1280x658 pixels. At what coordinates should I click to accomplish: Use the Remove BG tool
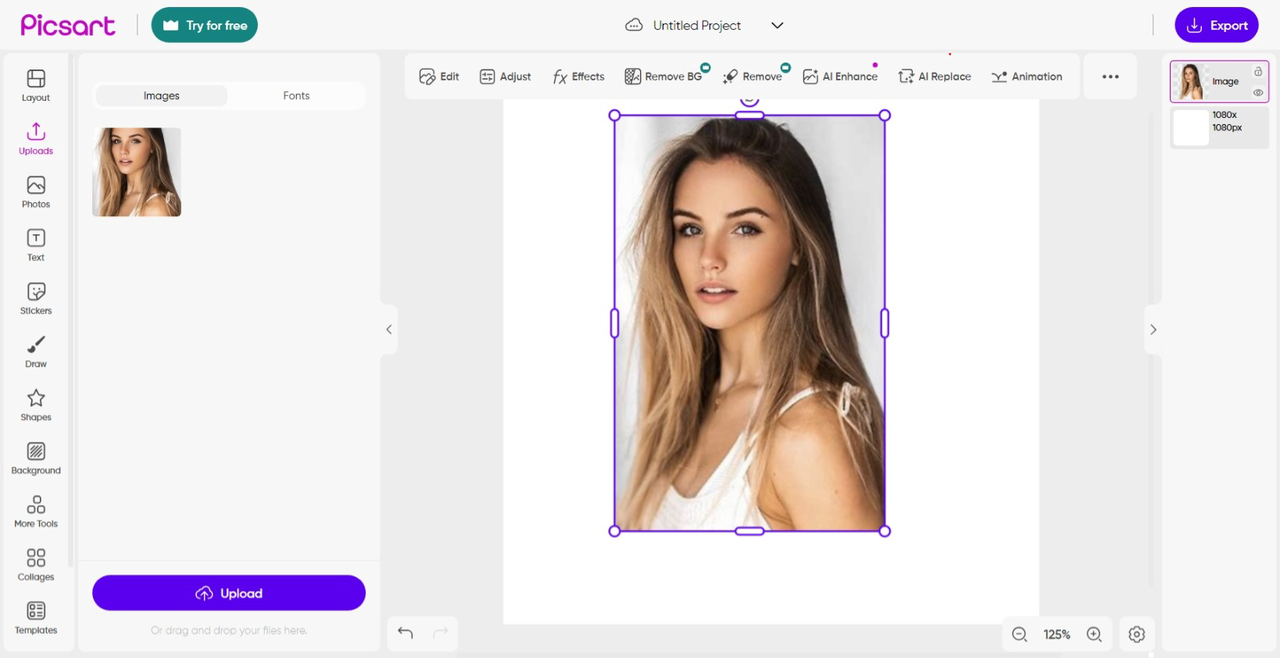coord(663,76)
